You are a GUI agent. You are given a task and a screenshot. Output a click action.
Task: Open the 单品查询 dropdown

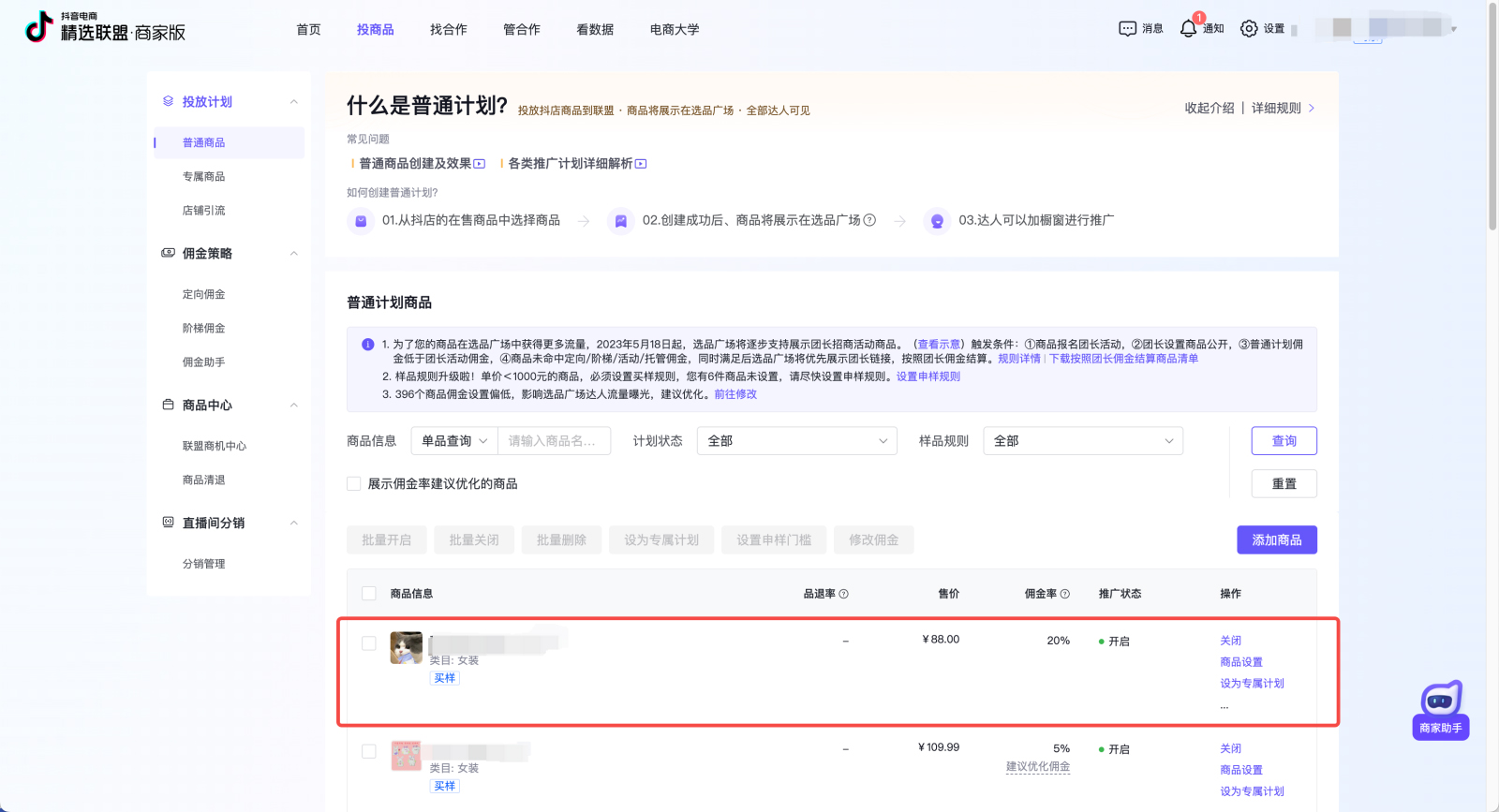[454, 441]
